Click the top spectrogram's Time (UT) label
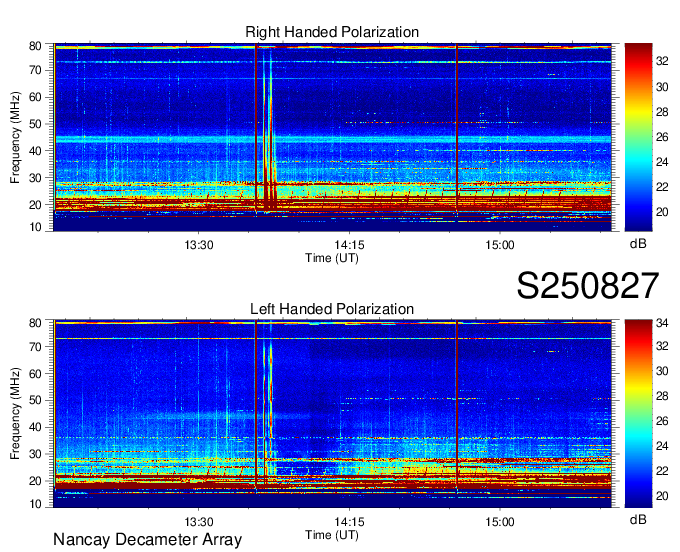The width and height of the screenshot is (680, 552). pyautogui.click(x=332, y=258)
